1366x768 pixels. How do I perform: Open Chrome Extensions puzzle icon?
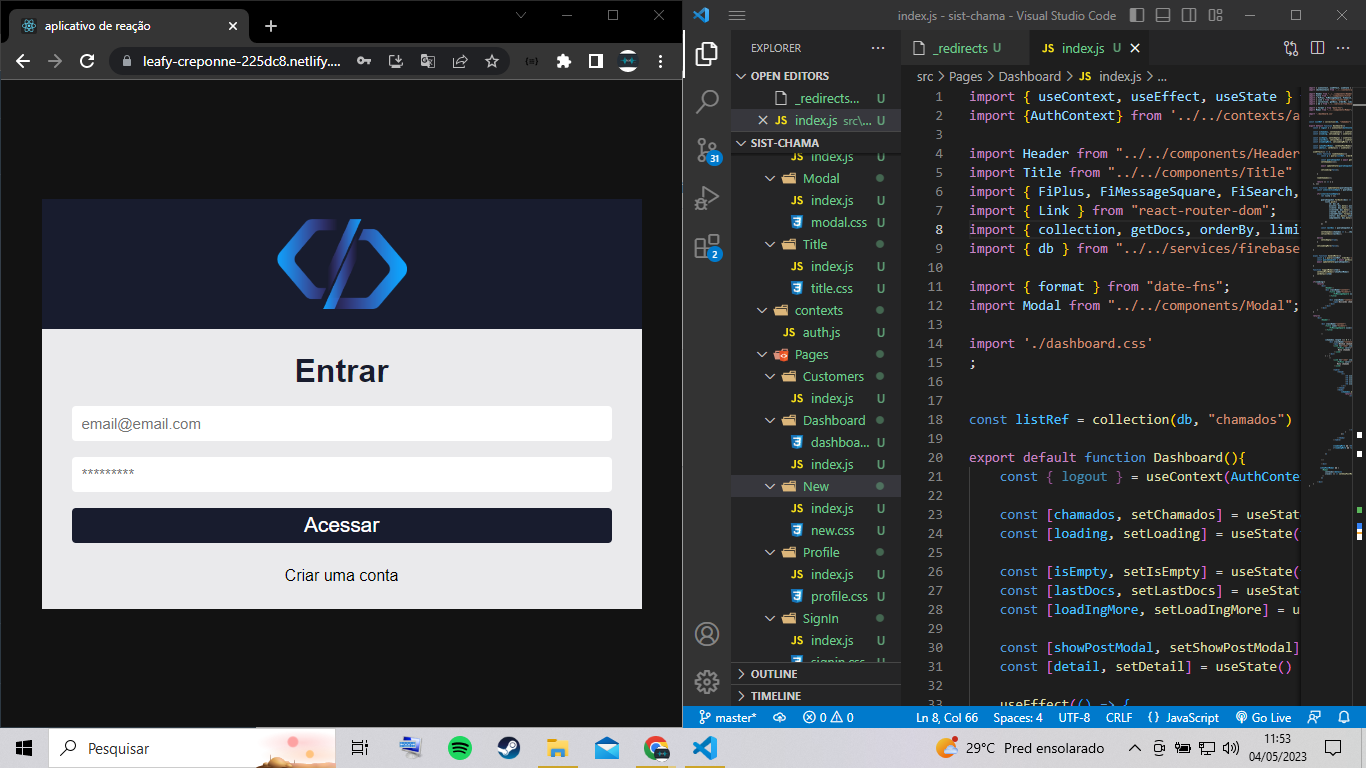tap(564, 61)
